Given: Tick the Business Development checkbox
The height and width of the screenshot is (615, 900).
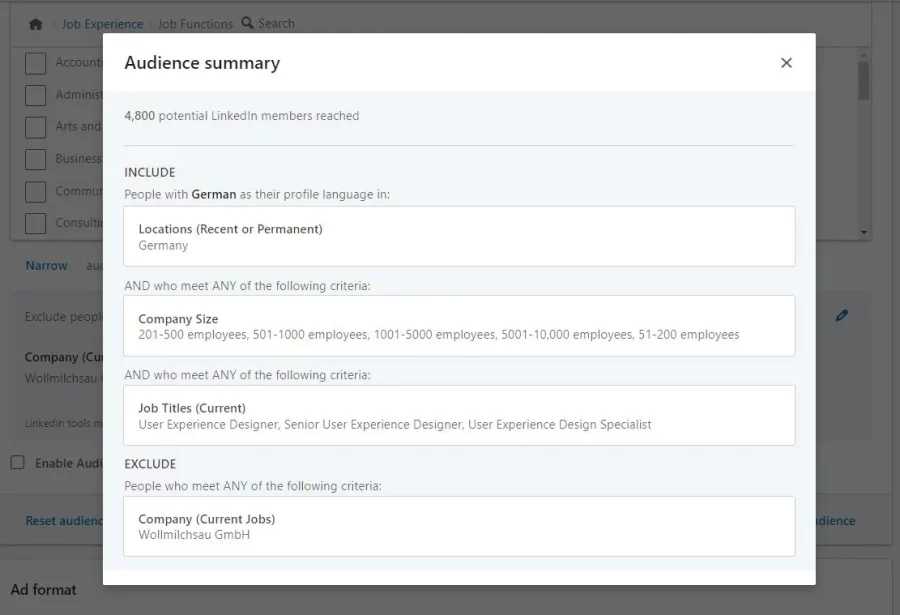Looking at the screenshot, I should tap(36, 159).
